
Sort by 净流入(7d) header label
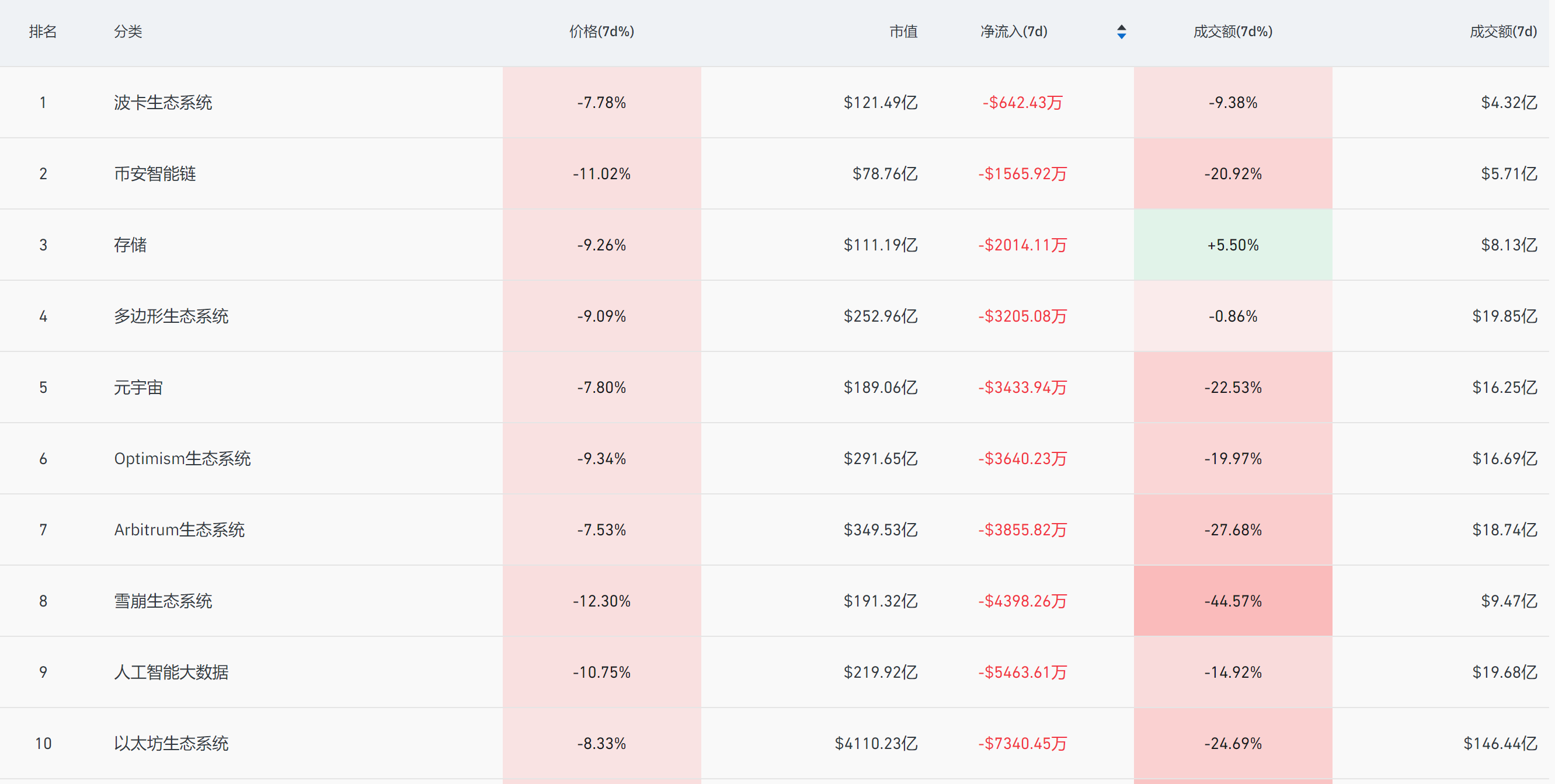pyautogui.click(x=1014, y=32)
